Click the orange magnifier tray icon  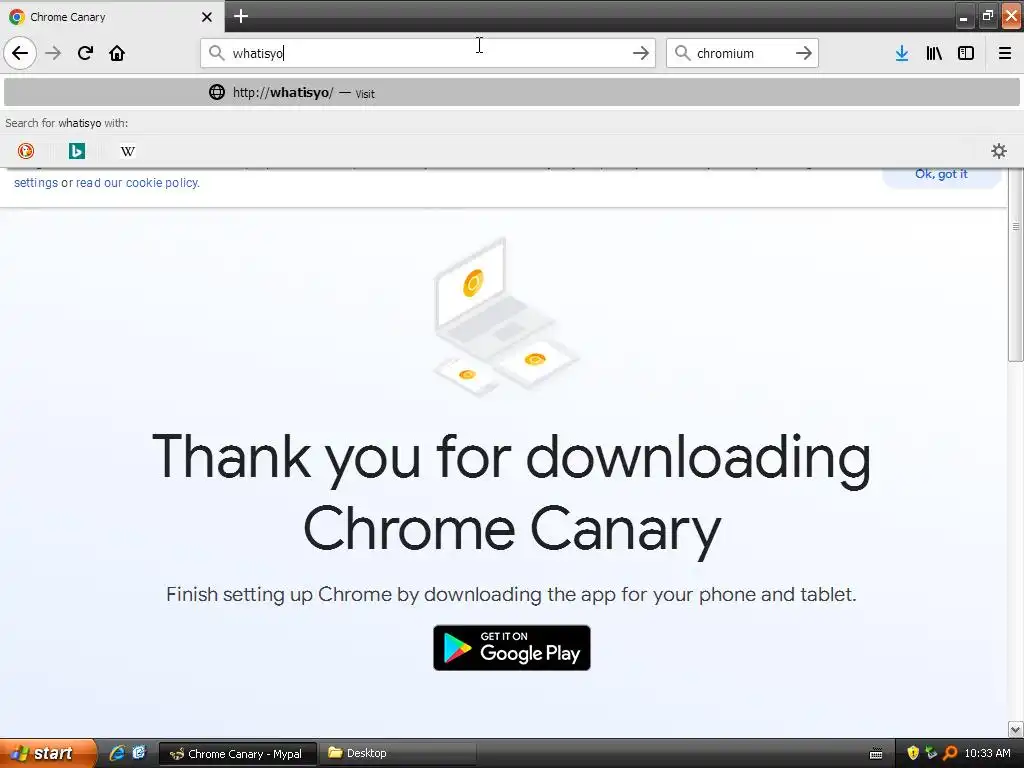[x=950, y=753]
